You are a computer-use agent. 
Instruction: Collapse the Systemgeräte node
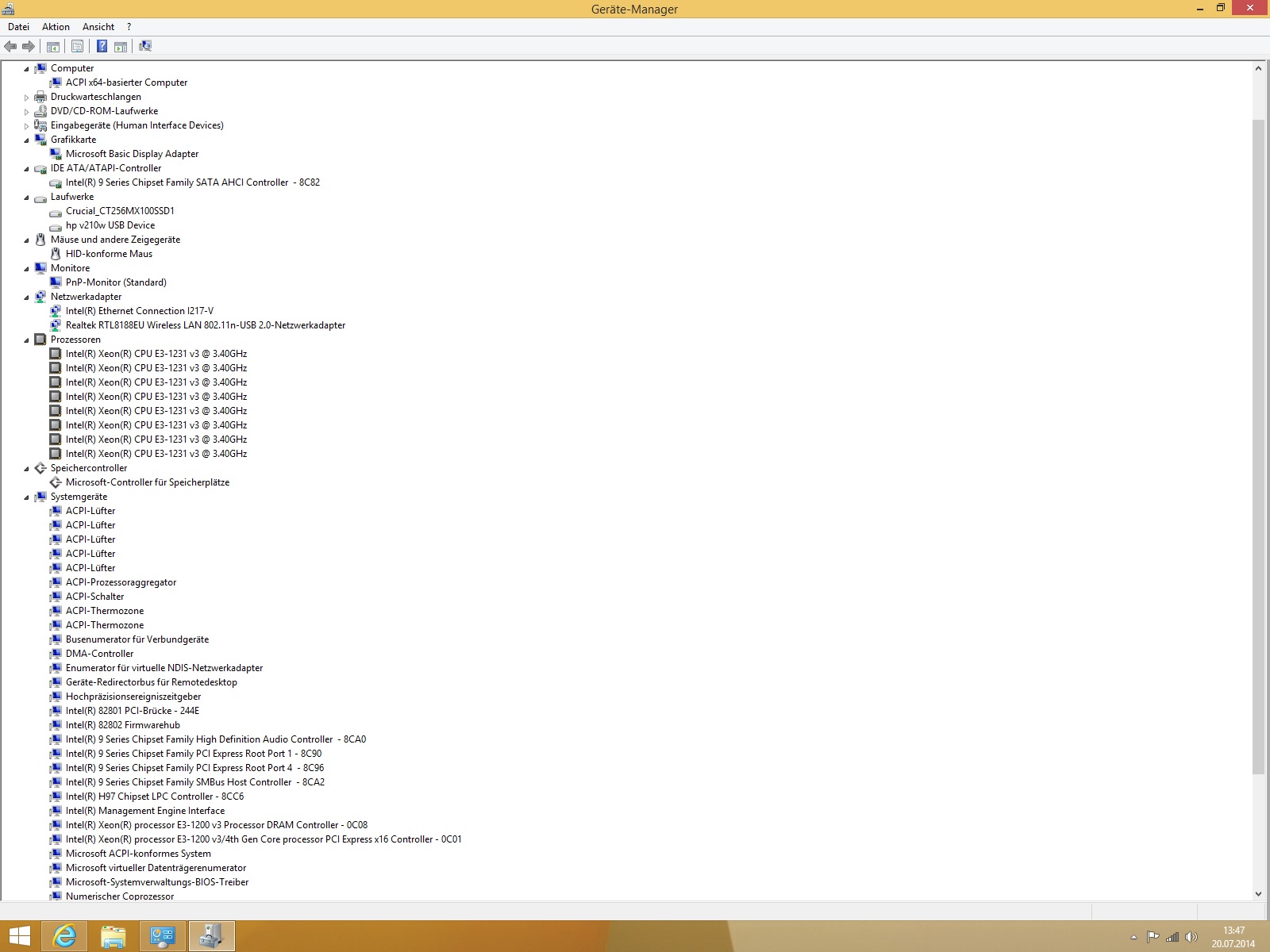tap(26, 497)
